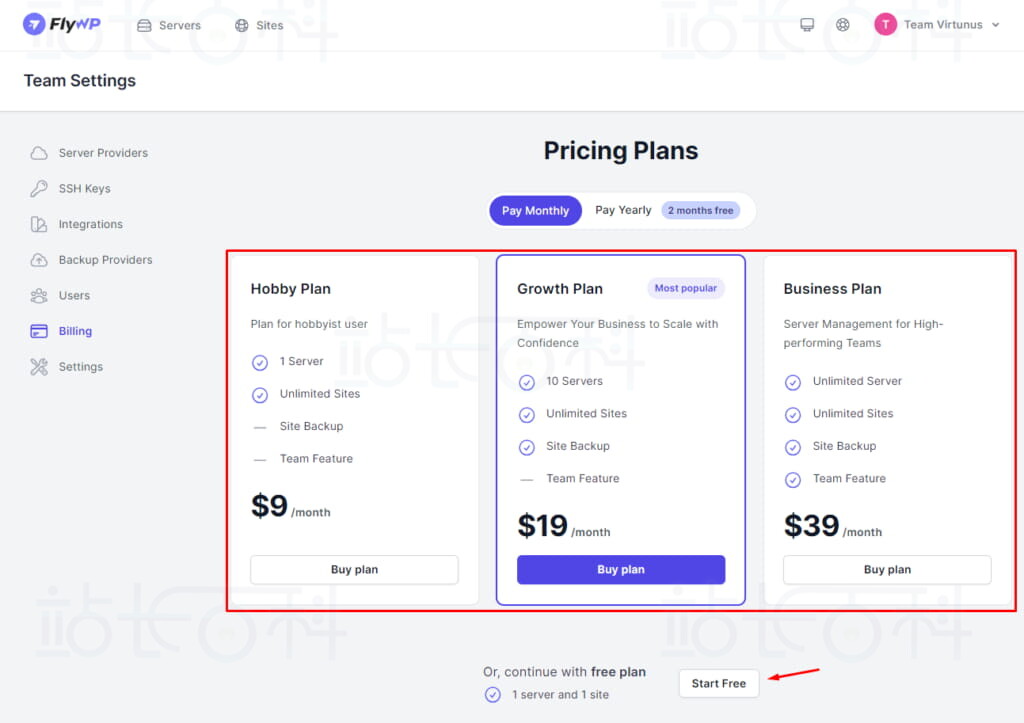Screen dimensions: 1024x723
Task: Buy the Growth Plan
Action: [621, 570]
